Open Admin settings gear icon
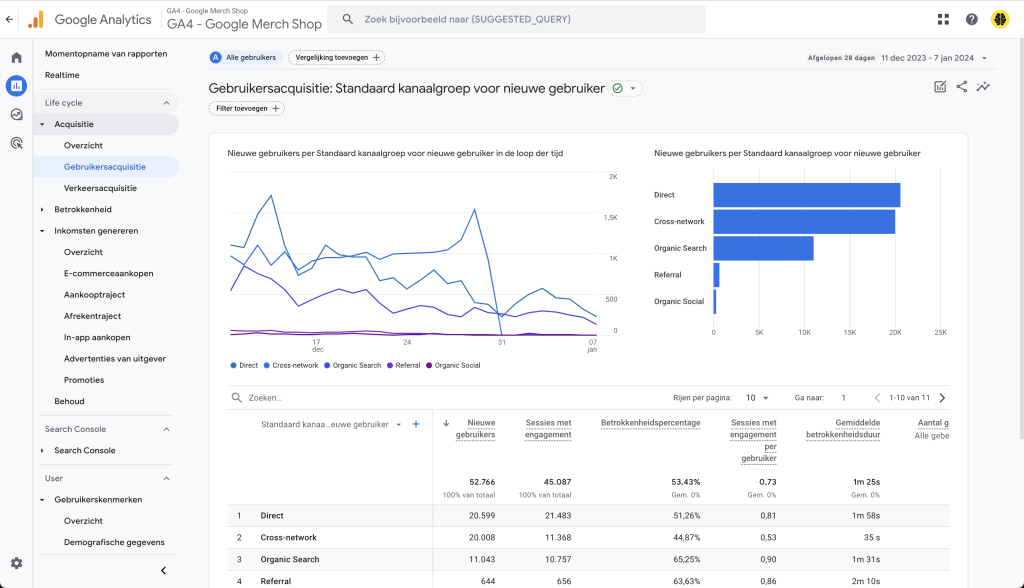 (x=16, y=563)
